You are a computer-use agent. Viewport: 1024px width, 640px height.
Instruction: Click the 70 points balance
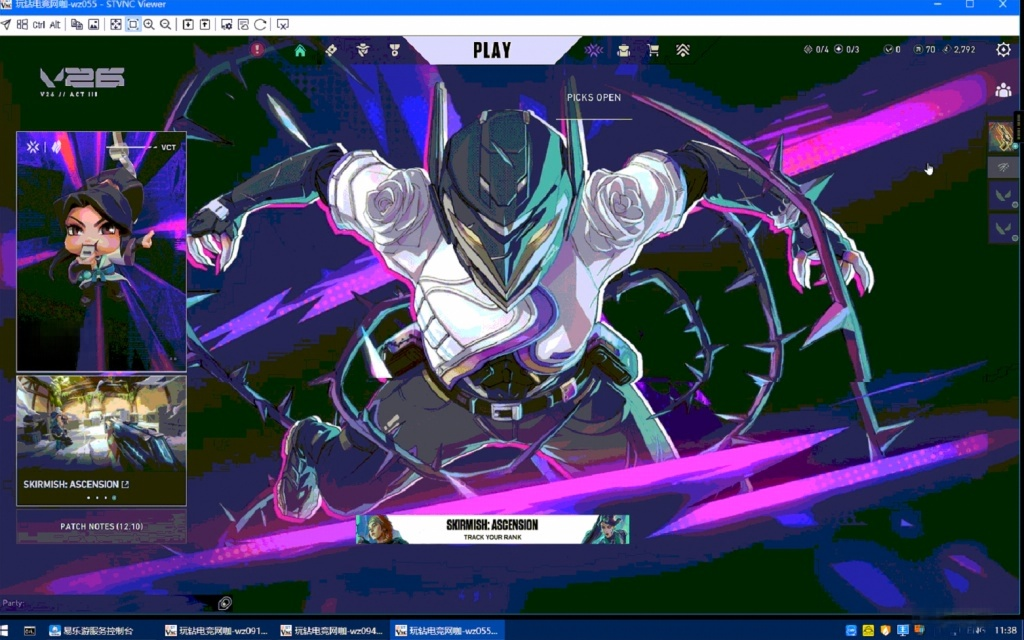pyautogui.click(x=925, y=50)
